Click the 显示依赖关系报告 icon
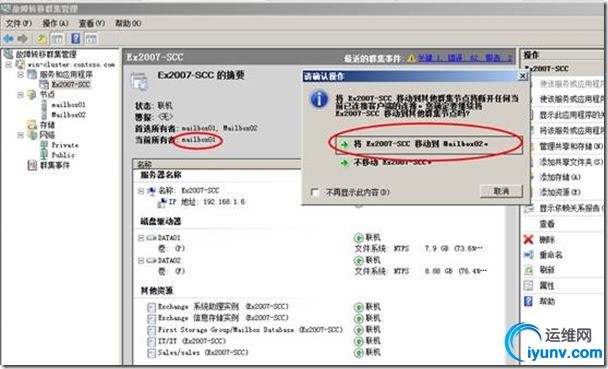The image size is (608, 369). click(529, 208)
